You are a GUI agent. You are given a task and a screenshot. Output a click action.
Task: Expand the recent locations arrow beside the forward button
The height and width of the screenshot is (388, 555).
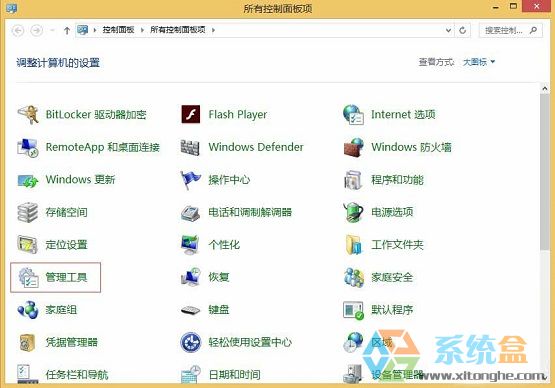[52, 30]
